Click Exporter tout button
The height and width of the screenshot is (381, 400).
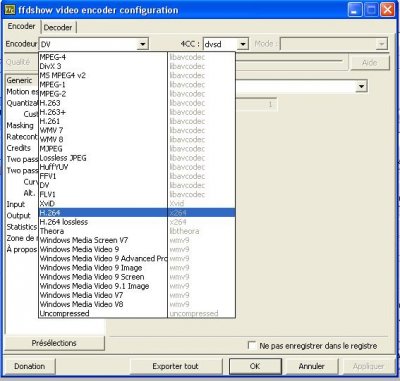point(175,366)
